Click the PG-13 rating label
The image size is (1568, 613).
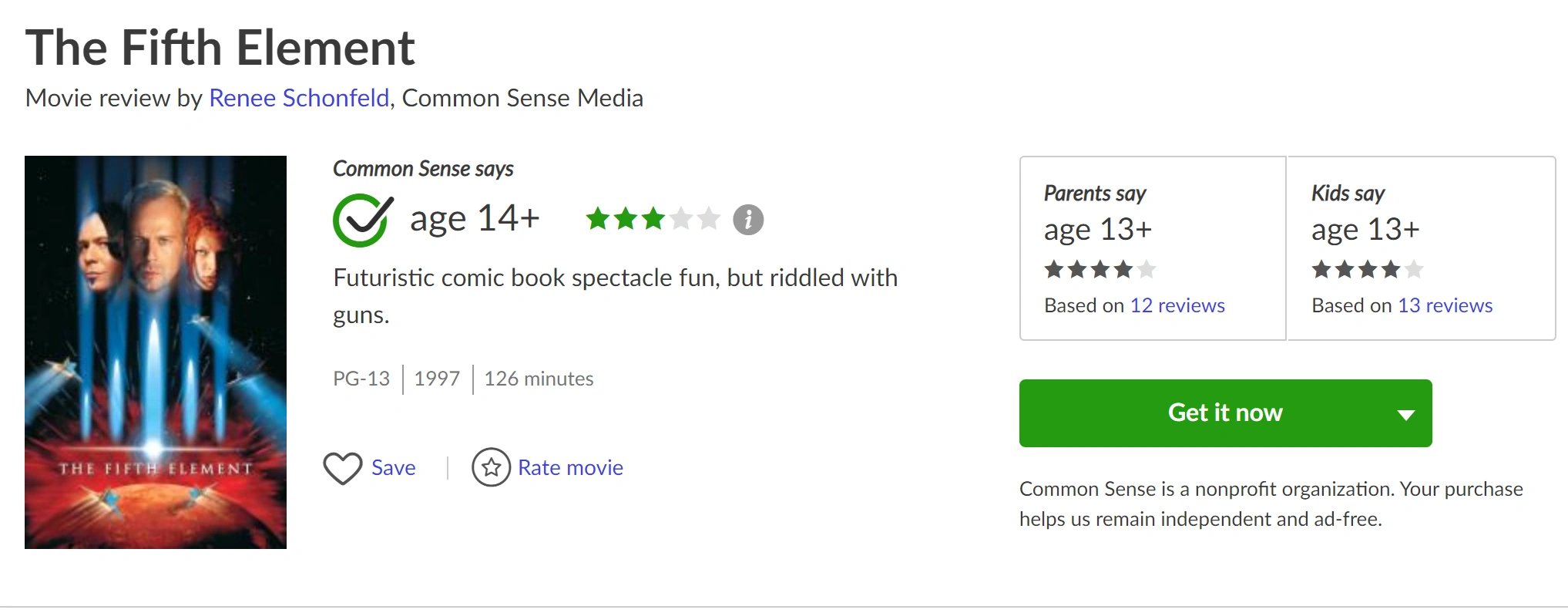[x=361, y=379]
